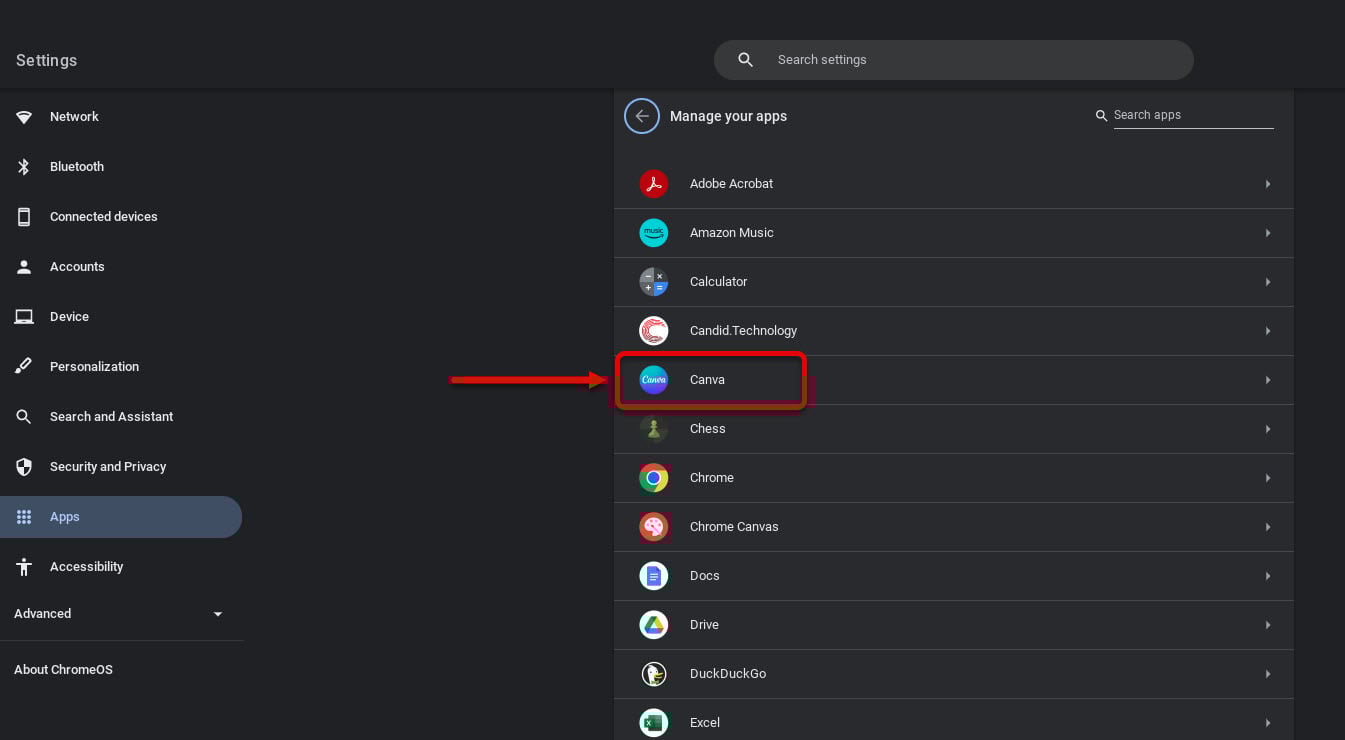Click the Google Docs icon
The width and height of the screenshot is (1345, 740).
coord(654,575)
